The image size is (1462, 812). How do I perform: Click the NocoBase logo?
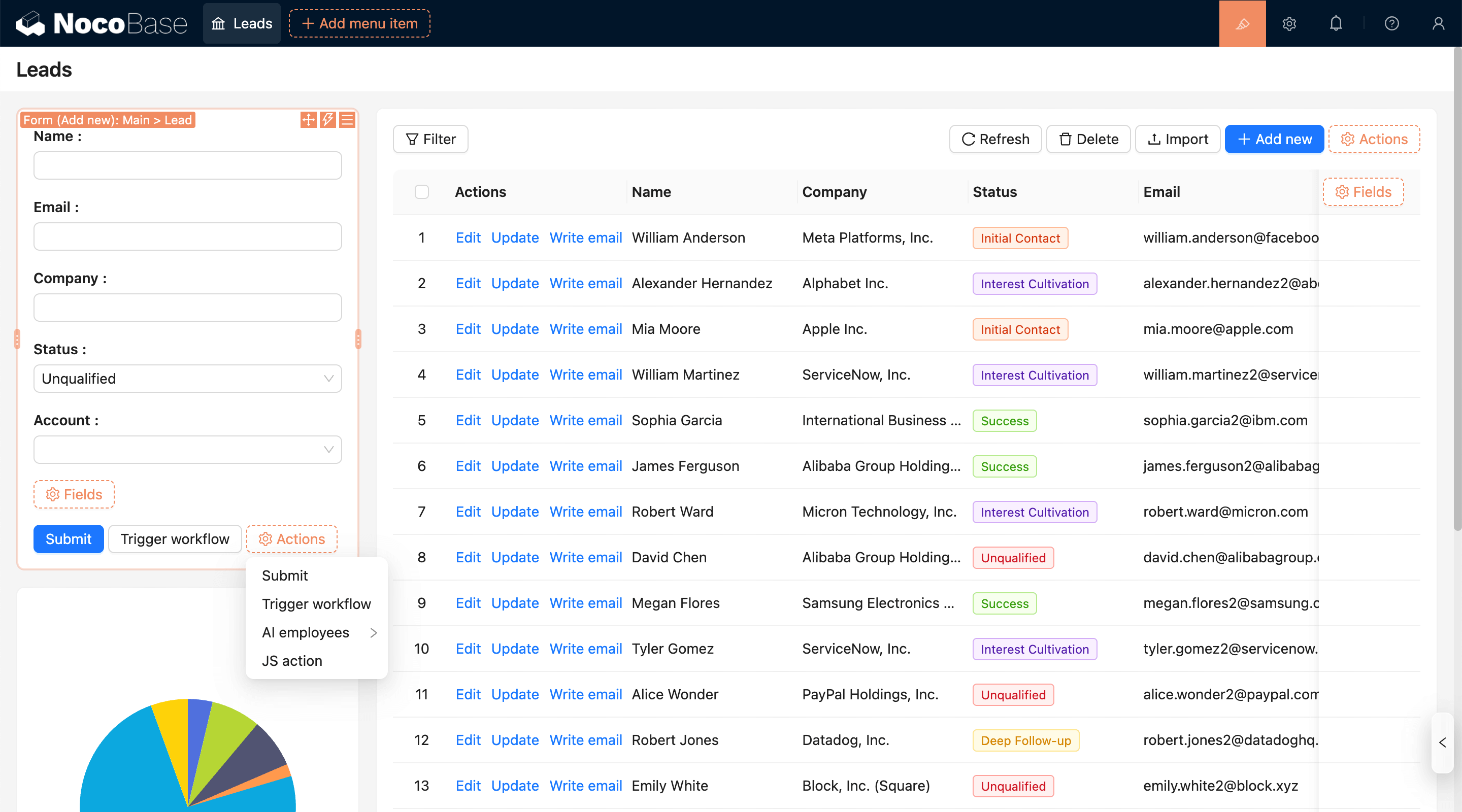click(x=101, y=23)
